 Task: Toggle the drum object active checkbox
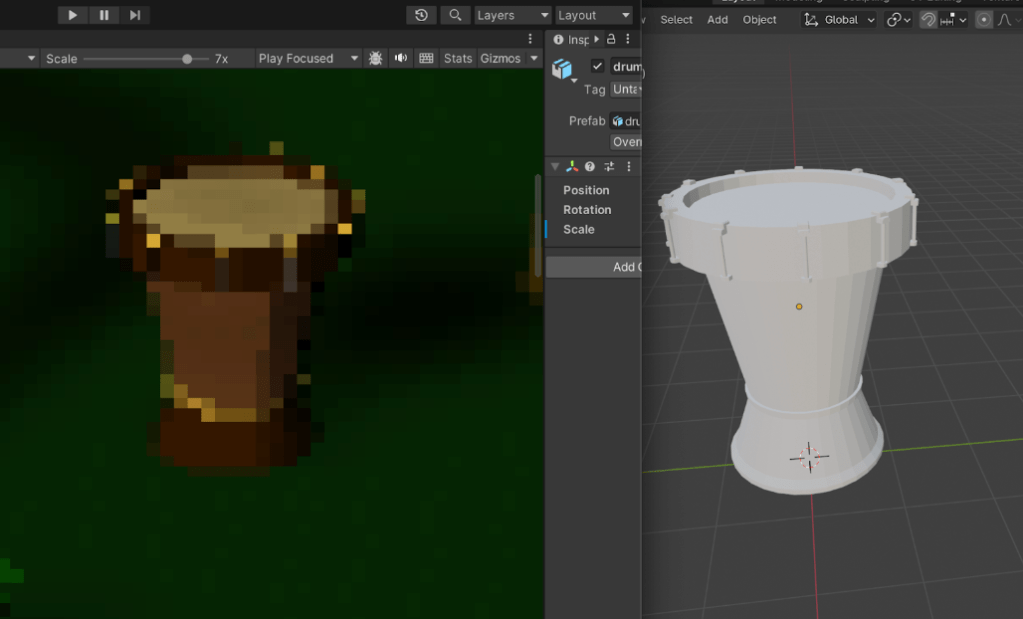point(597,66)
